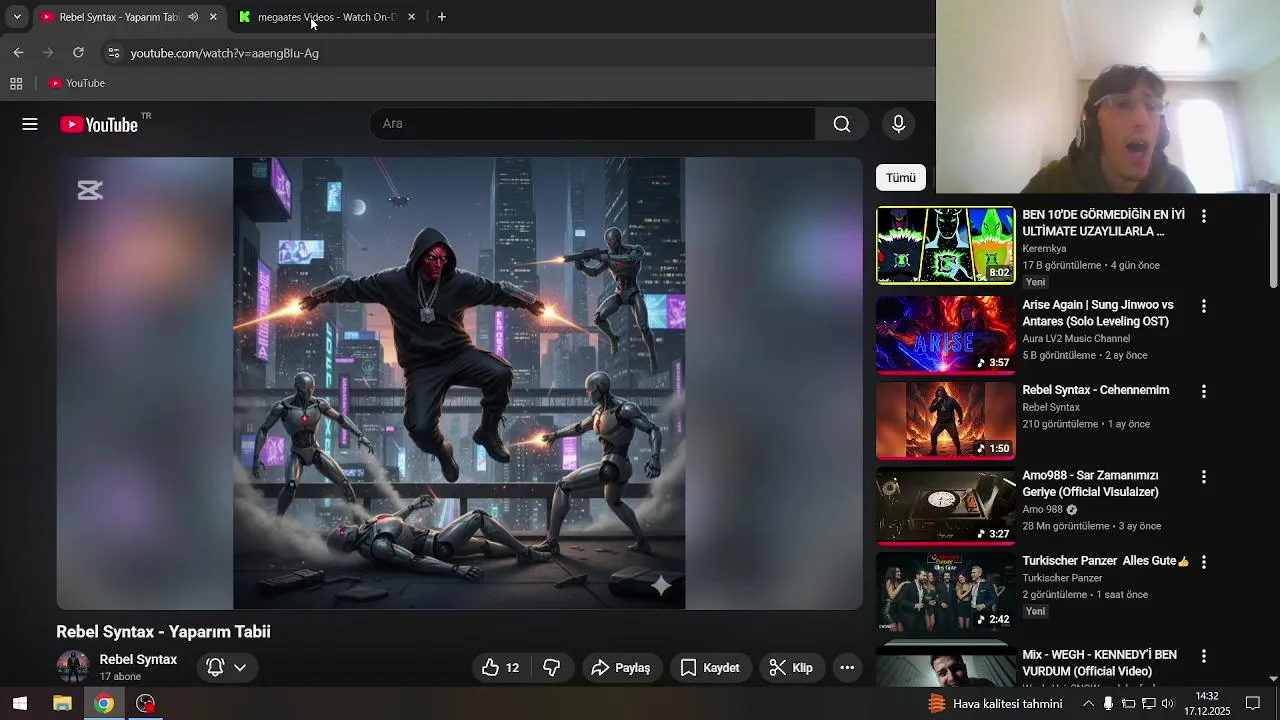Open Rebel Syntax channel avatar

[73, 667]
